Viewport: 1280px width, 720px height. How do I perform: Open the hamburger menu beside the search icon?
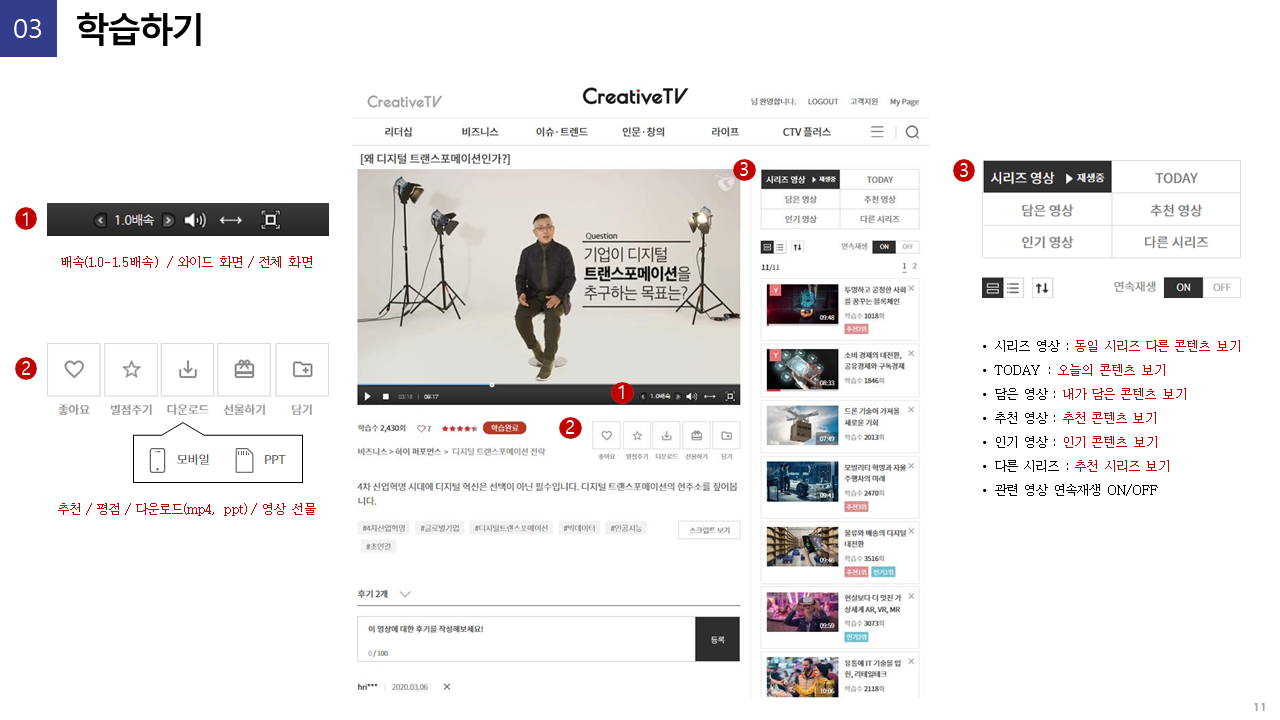(x=877, y=132)
